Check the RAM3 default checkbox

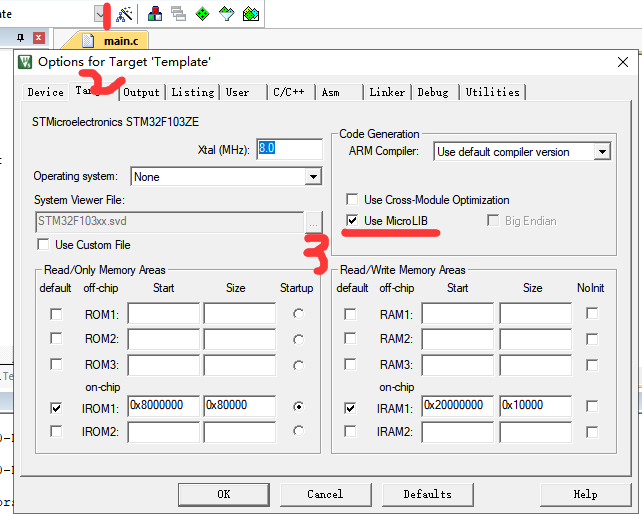click(x=350, y=364)
